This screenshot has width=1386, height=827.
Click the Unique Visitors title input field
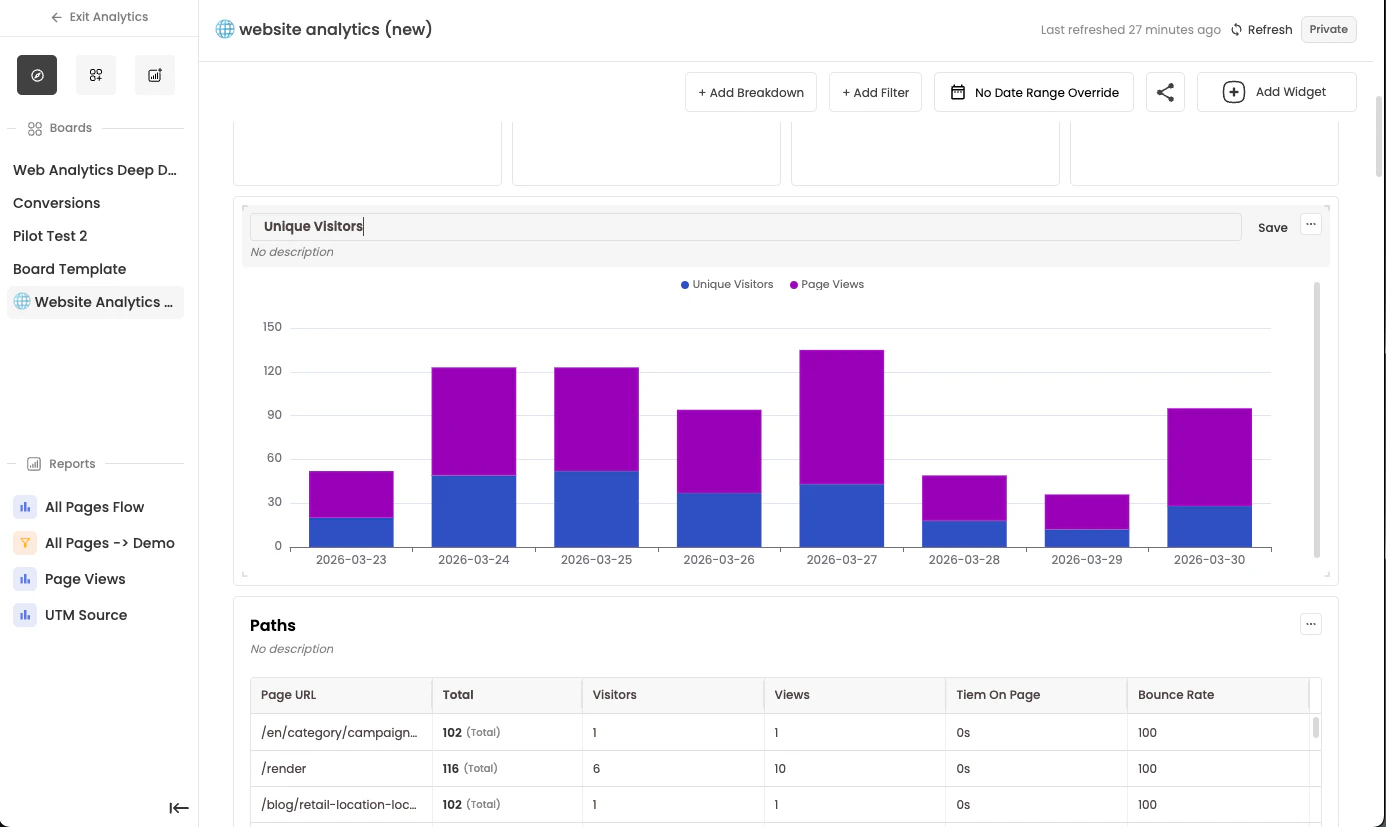745,227
